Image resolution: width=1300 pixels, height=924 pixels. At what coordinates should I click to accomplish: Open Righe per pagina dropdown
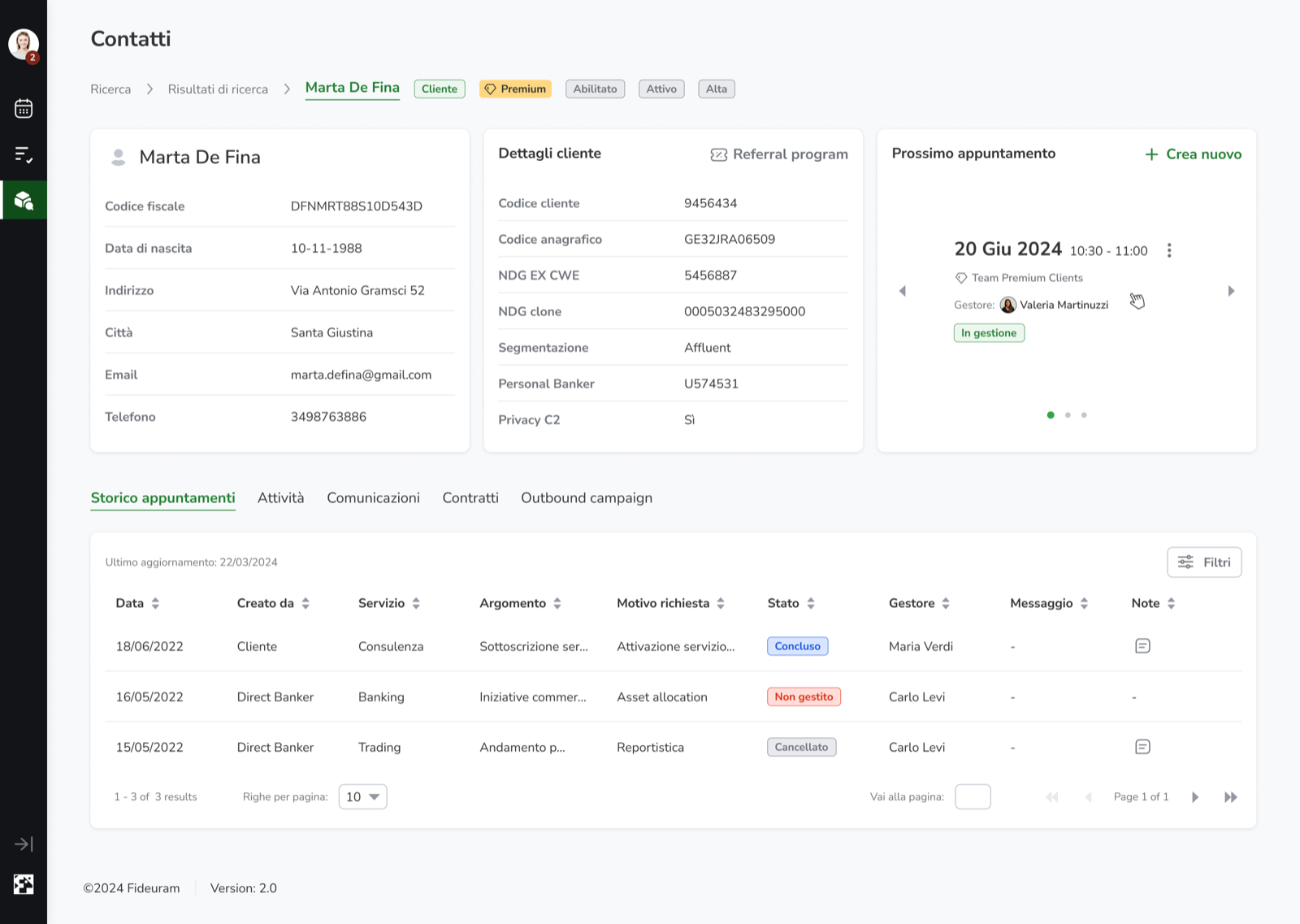point(362,797)
